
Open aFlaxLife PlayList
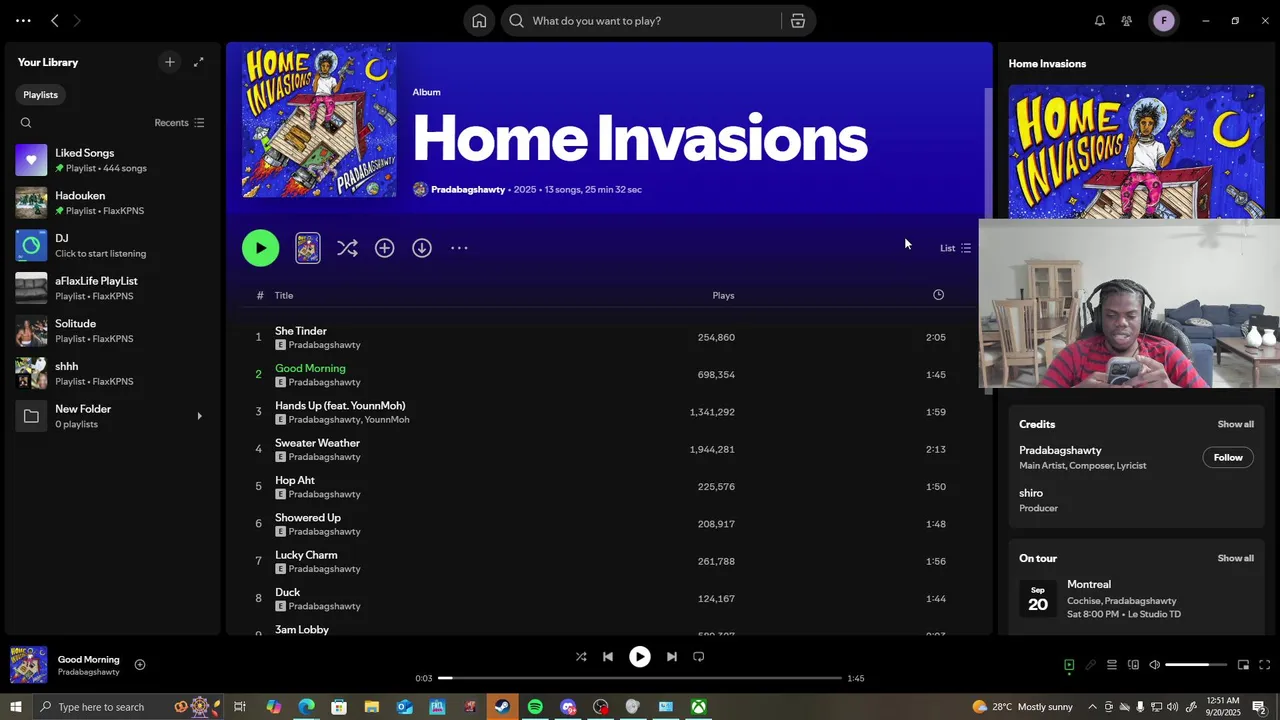click(112, 288)
